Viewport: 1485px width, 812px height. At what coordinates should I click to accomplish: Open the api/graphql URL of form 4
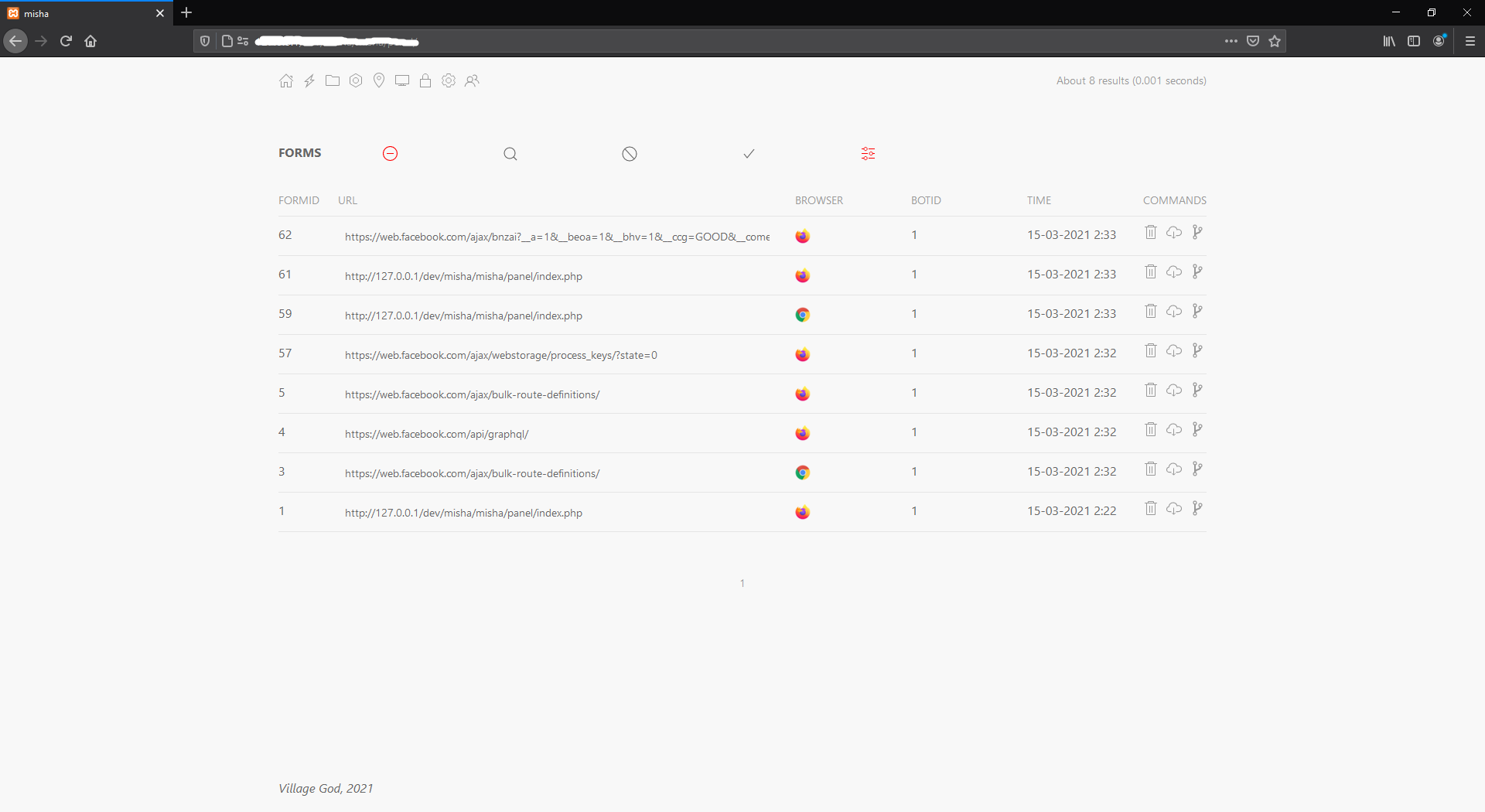[x=437, y=434]
